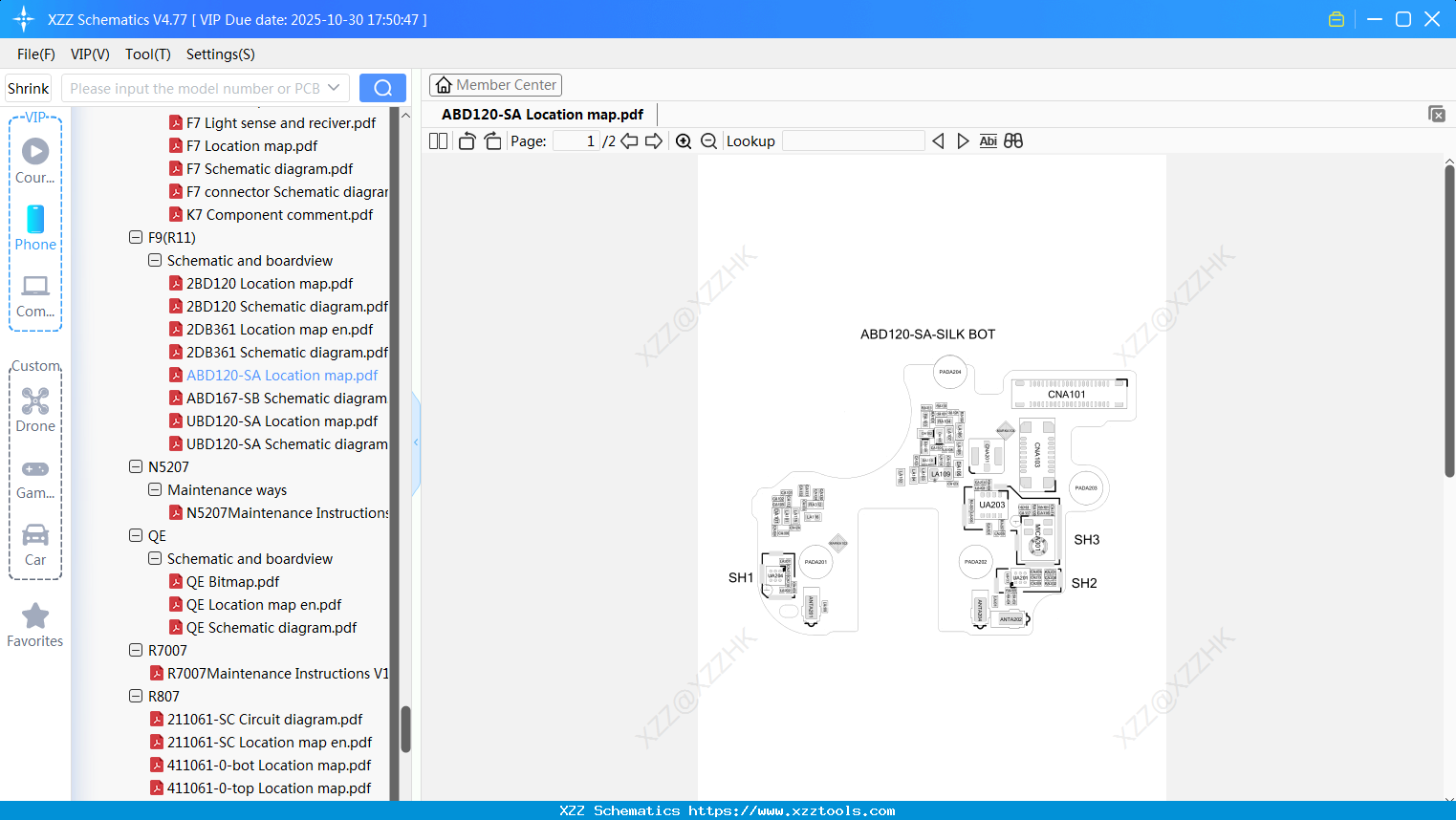Image resolution: width=1456 pixels, height=820 pixels.
Task: Open the Drone schematics category
Action: pyautogui.click(x=35, y=409)
